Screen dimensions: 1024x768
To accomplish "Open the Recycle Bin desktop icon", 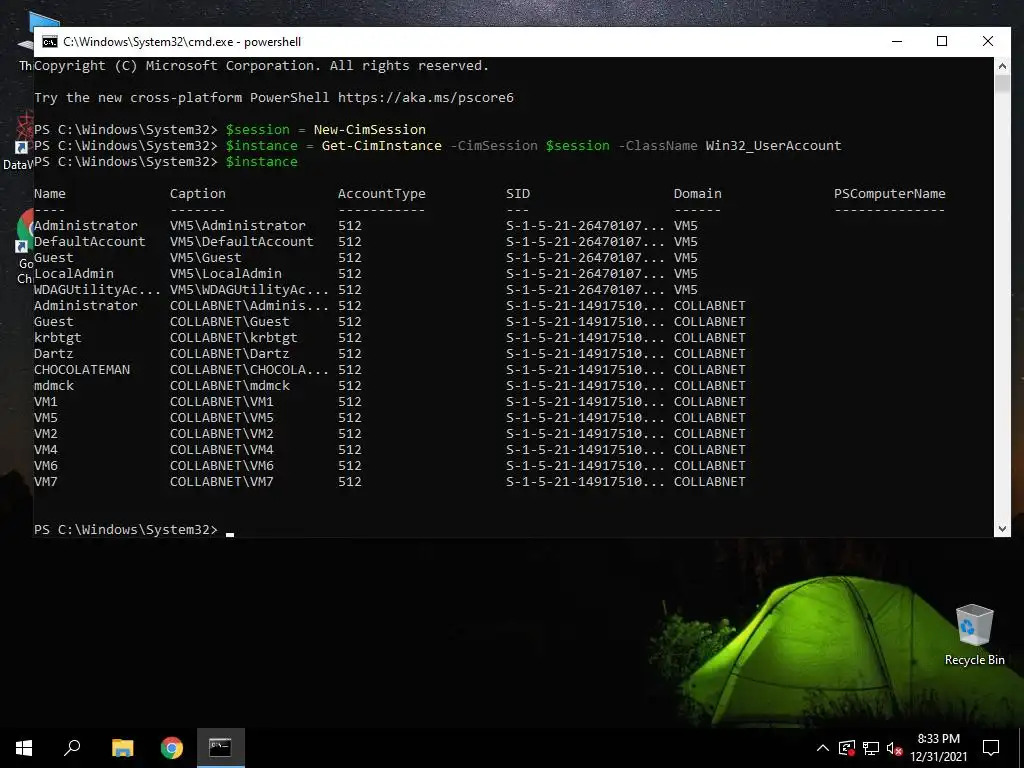I will (974, 635).
